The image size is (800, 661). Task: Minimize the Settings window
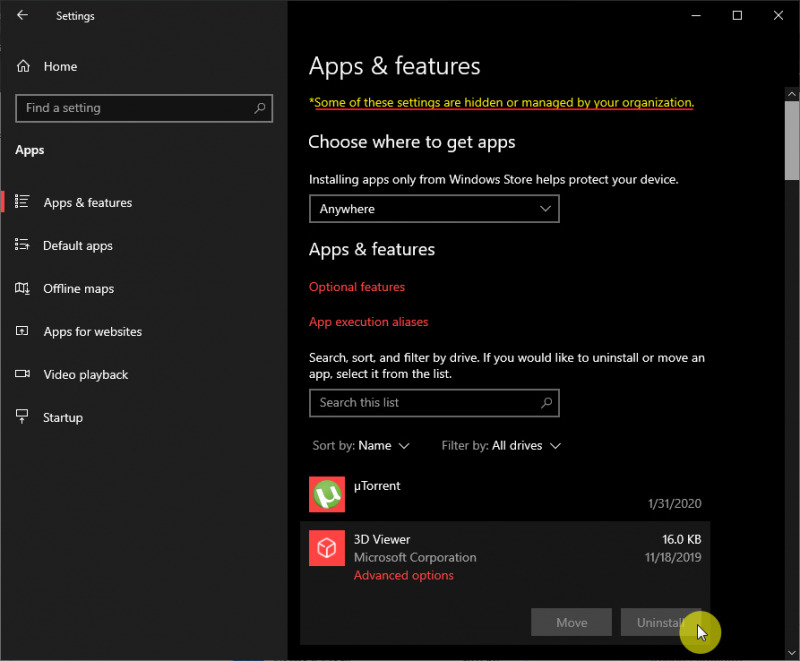(x=696, y=15)
